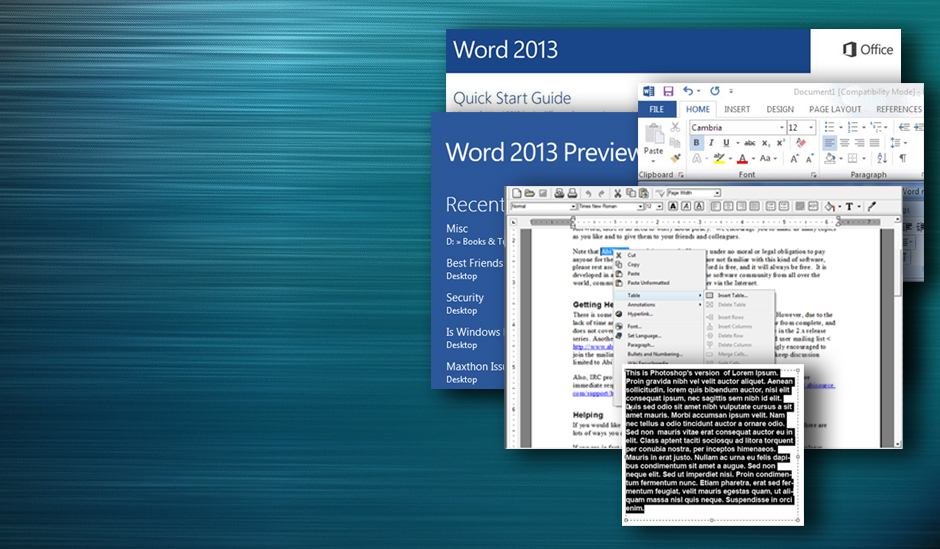Viewport: 940px width, 549px height.
Task: Open the Best Friends recent document
Action: click(x=474, y=263)
